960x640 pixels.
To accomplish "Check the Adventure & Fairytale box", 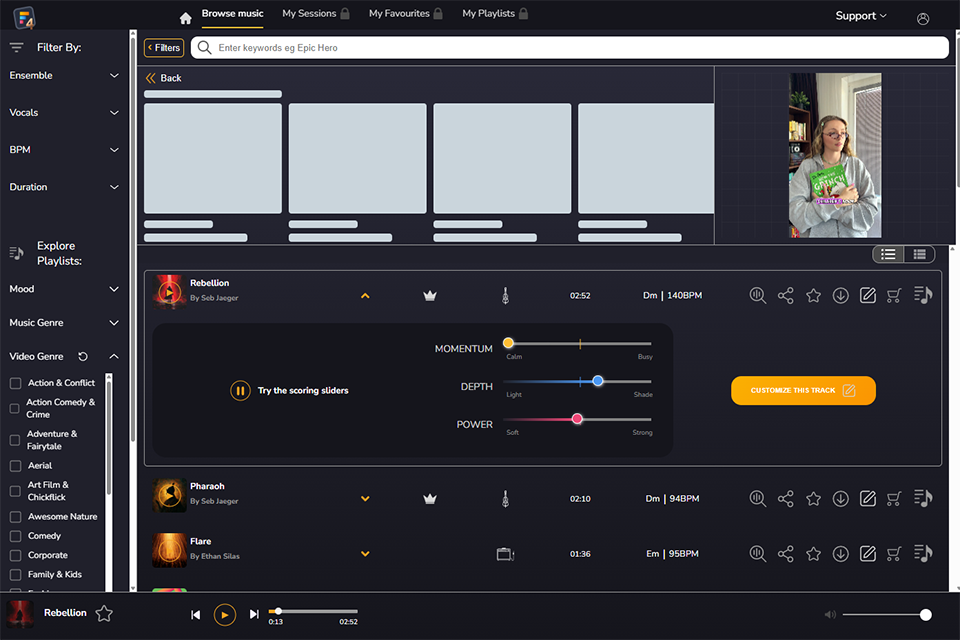I will 15,440.
